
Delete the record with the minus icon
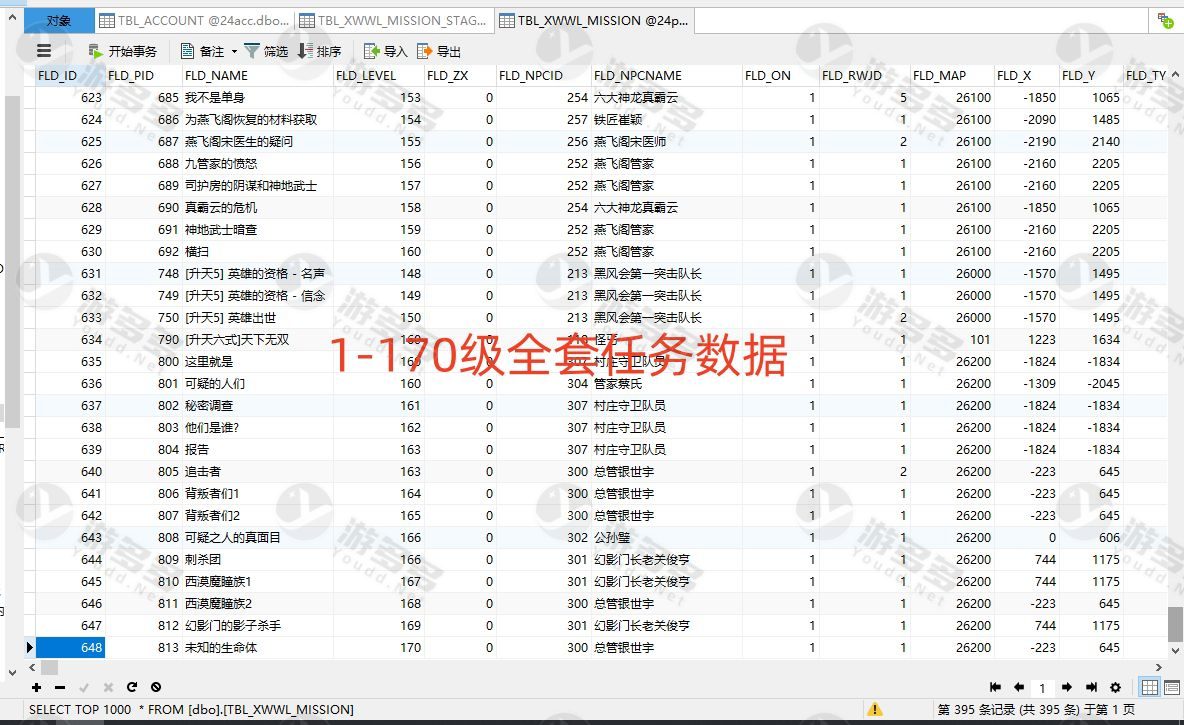60,687
